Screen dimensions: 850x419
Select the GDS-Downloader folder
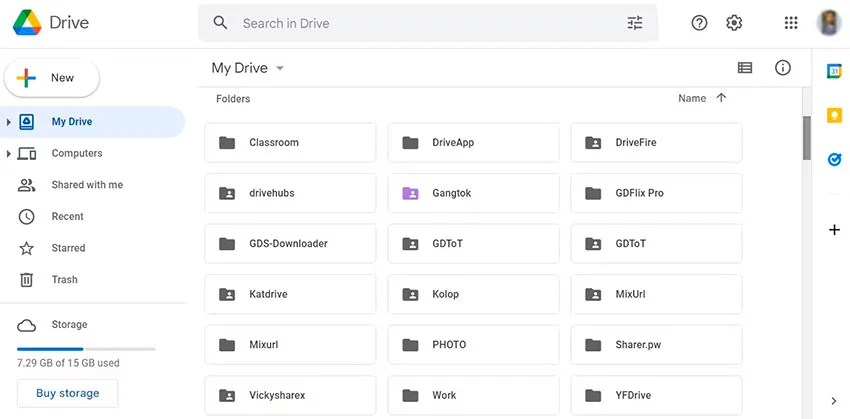[290, 243]
